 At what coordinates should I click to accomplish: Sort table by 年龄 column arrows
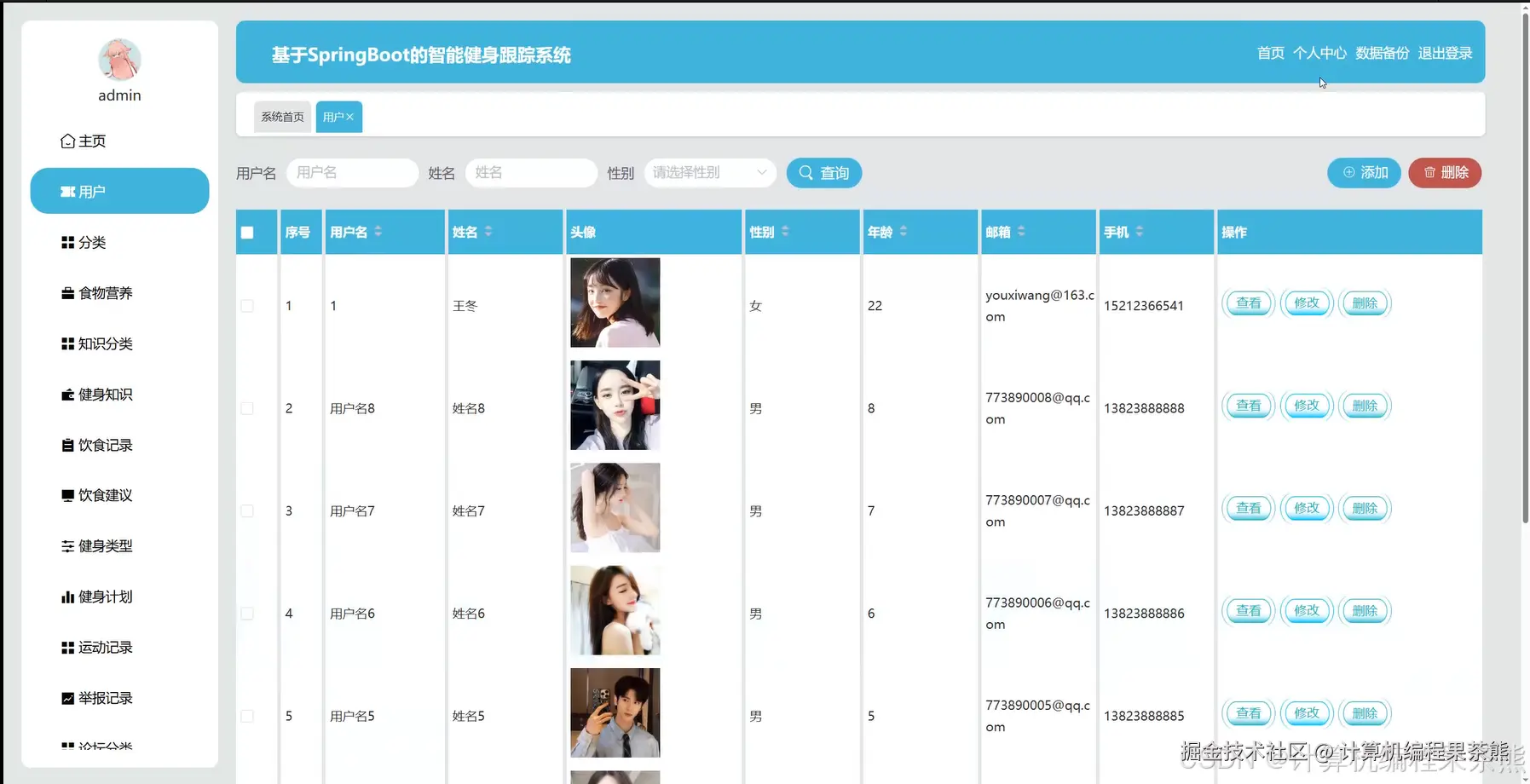pos(904,231)
